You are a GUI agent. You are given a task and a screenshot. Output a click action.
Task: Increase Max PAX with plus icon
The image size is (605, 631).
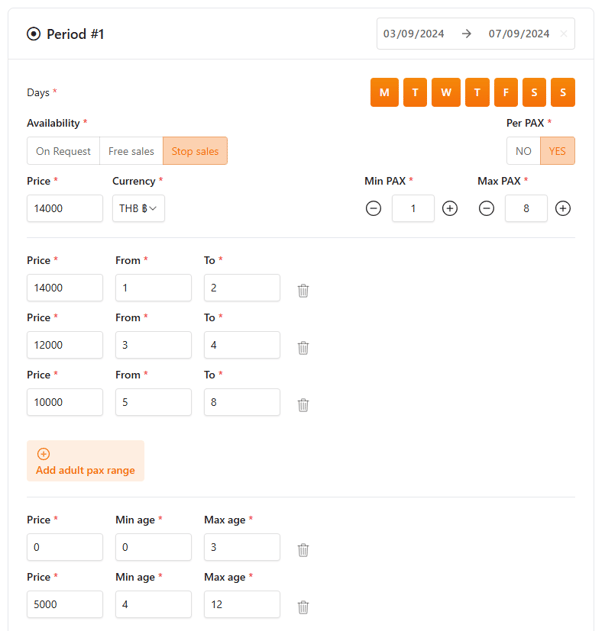pyautogui.click(x=563, y=208)
